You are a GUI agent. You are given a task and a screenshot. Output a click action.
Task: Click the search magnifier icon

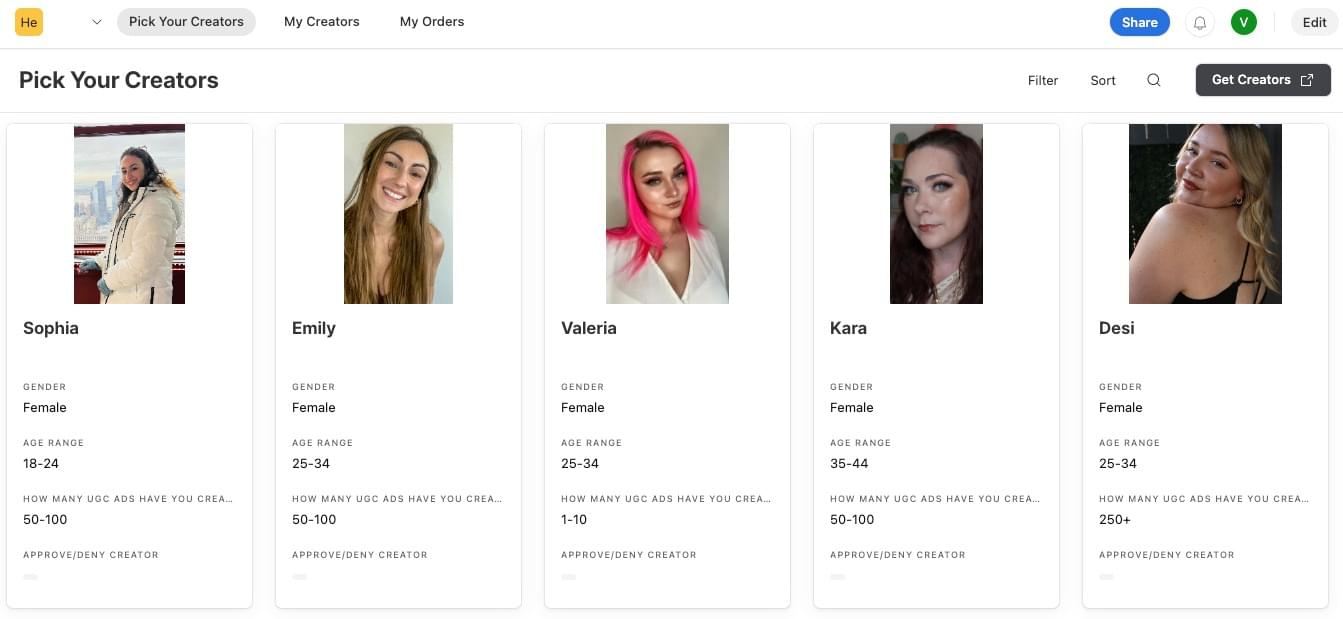tap(1154, 80)
